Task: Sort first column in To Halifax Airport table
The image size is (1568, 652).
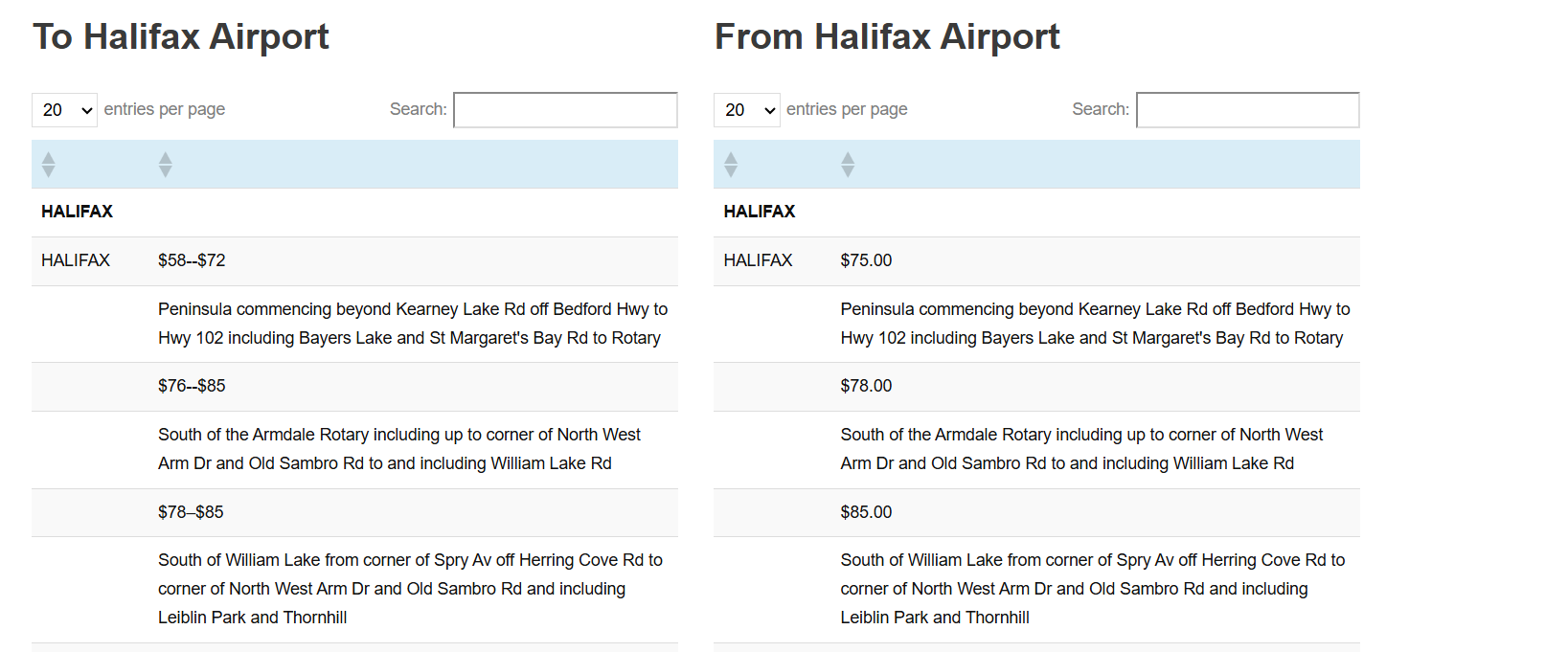Action: 49,165
